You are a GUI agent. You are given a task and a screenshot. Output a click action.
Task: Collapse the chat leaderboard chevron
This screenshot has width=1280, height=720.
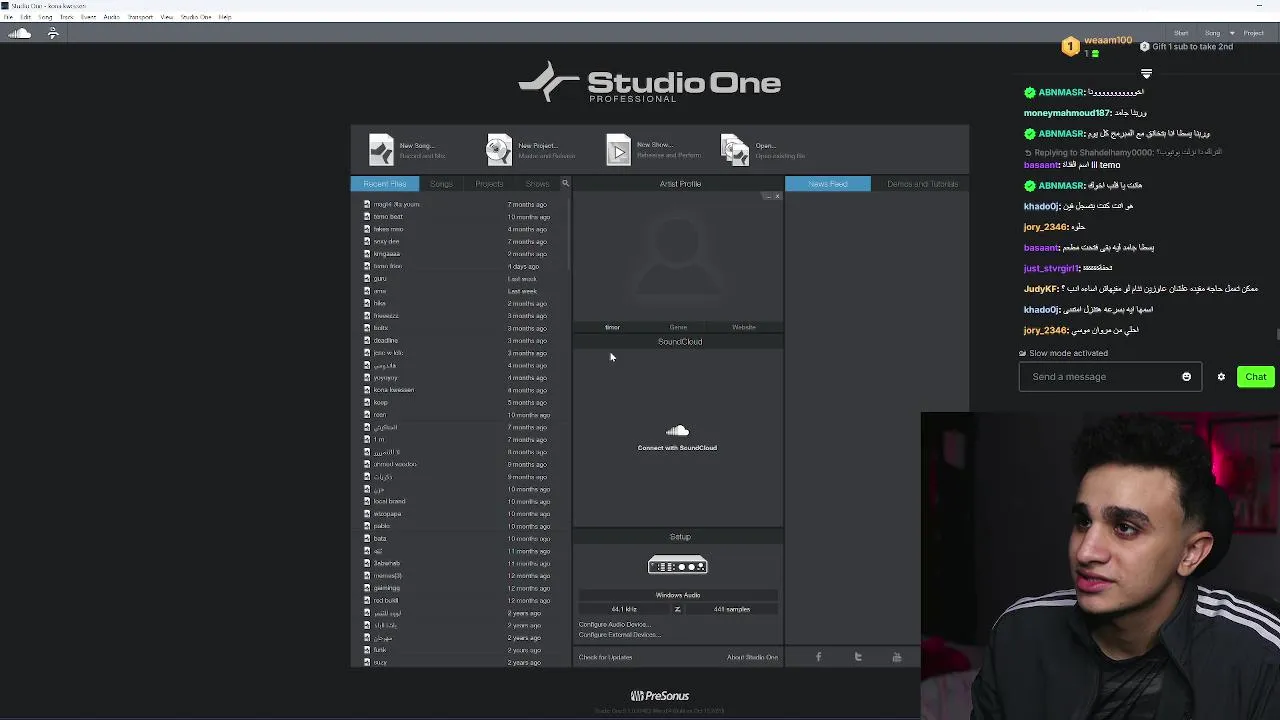1146,74
